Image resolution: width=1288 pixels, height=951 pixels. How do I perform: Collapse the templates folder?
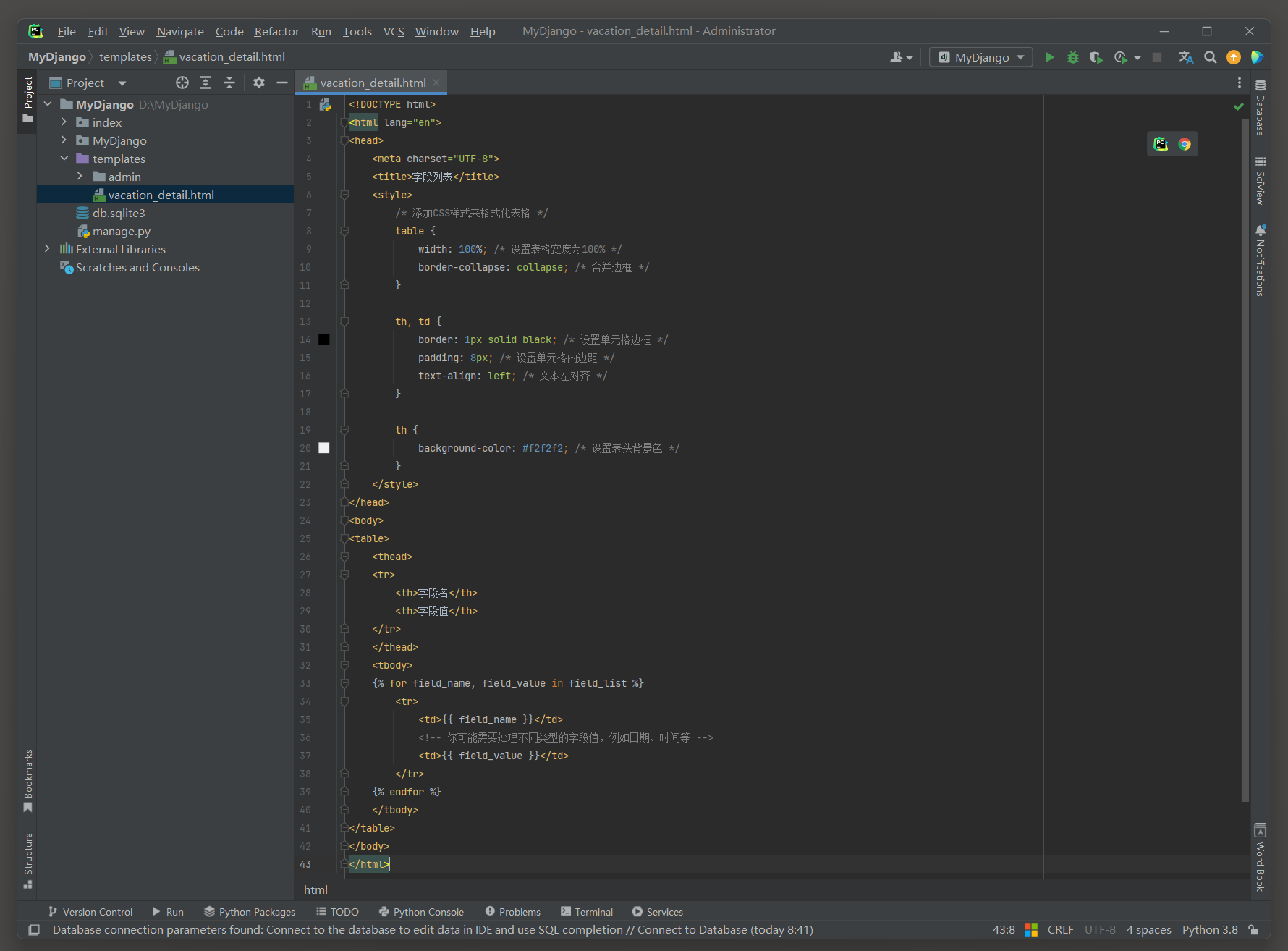(64, 158)
